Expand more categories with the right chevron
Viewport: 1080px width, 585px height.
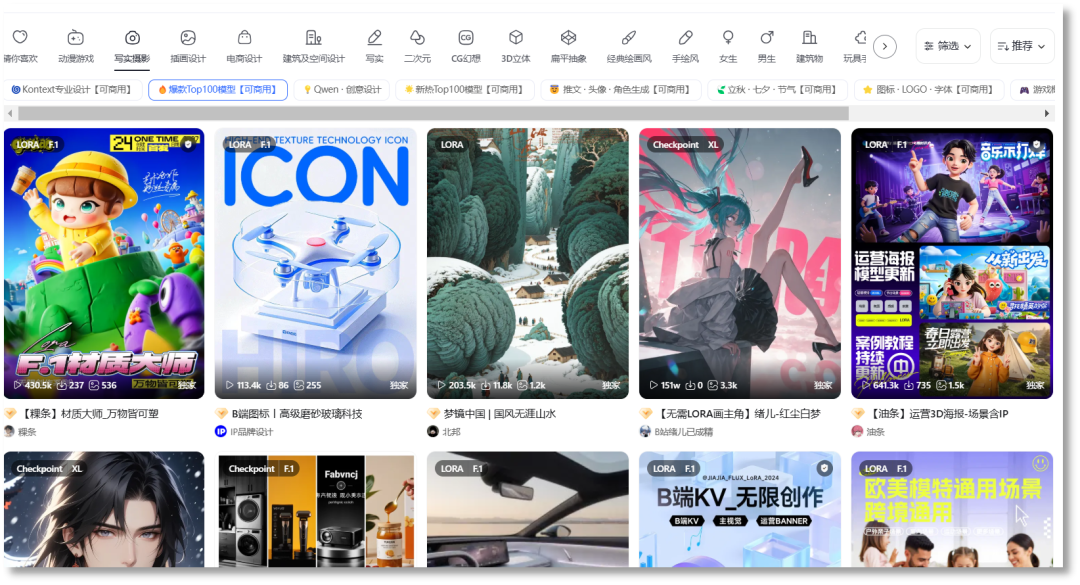[x=884, y=46]
